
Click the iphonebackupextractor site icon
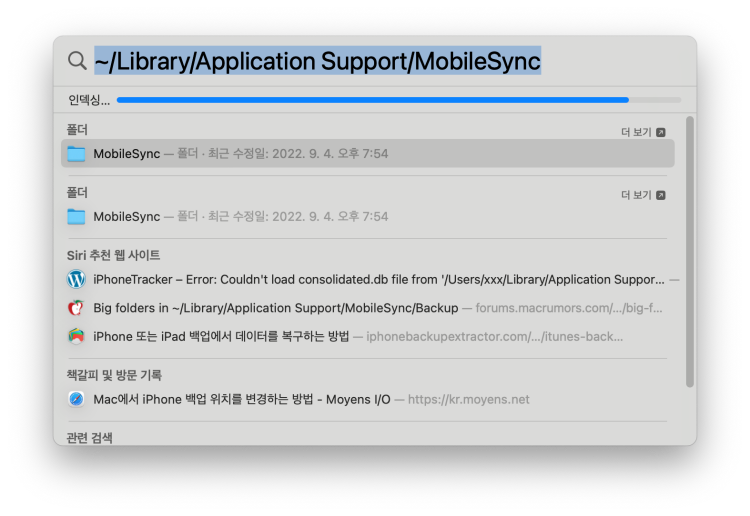click(76, 337)
